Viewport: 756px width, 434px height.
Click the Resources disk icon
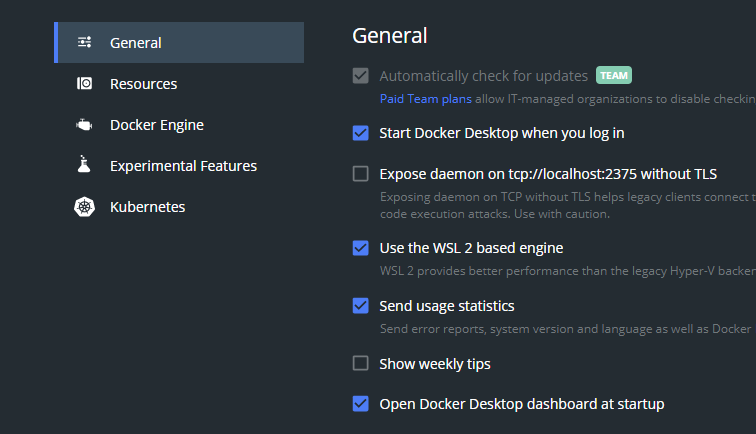point(84,83)
